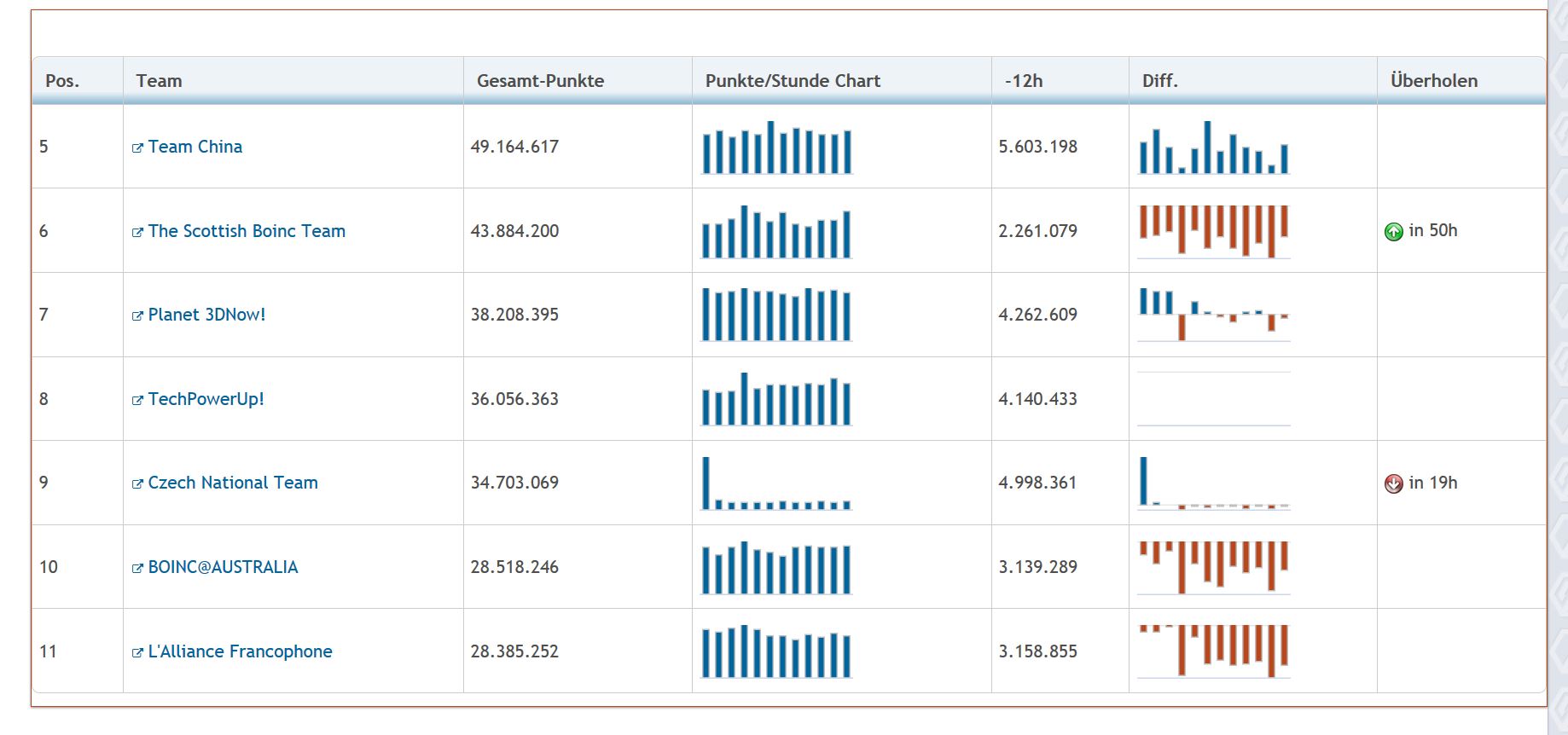Image resolution: width=1568 pixels, height=735 pixels.
Task: Click the 'in 50h' overtake text
Action: coord(1433,230)
